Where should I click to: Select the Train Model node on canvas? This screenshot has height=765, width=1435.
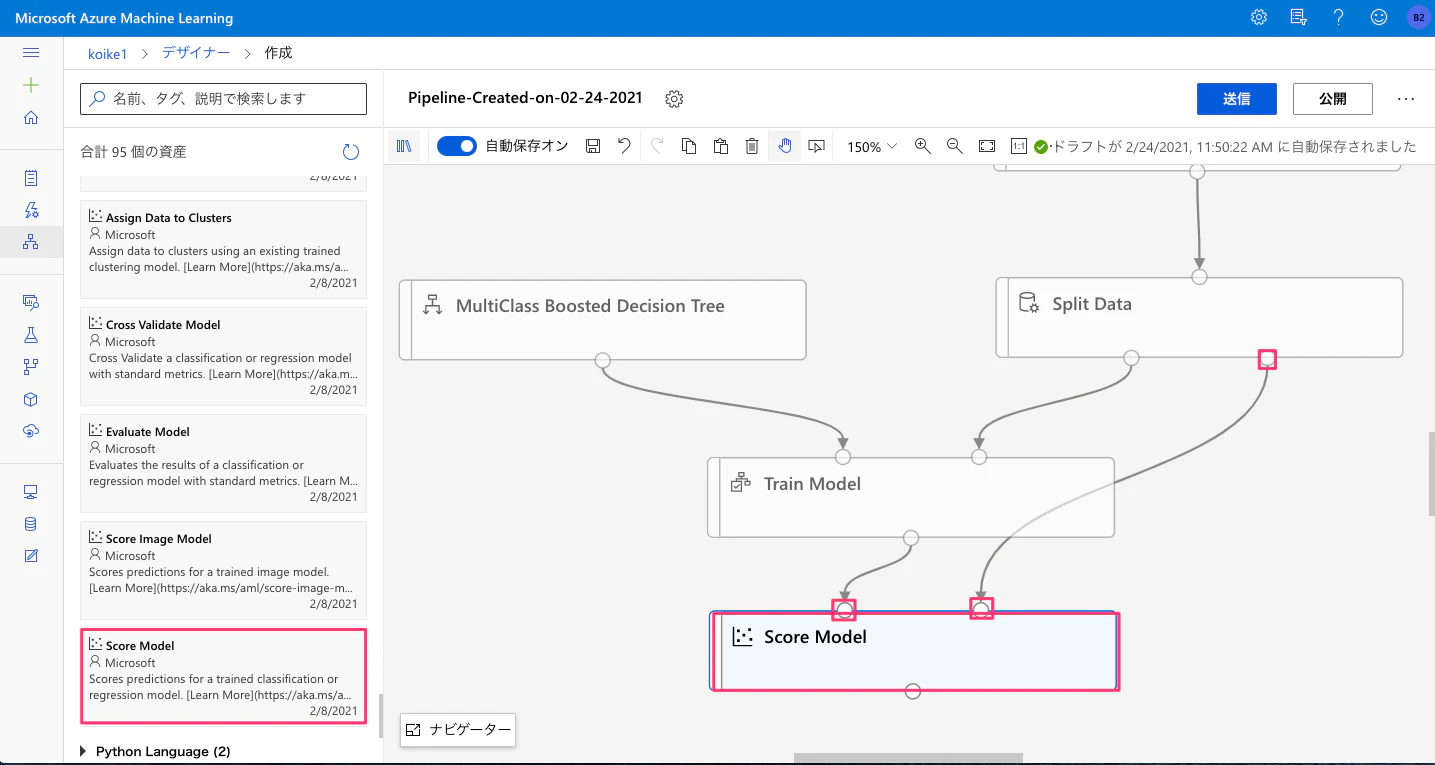click(910, 498)
